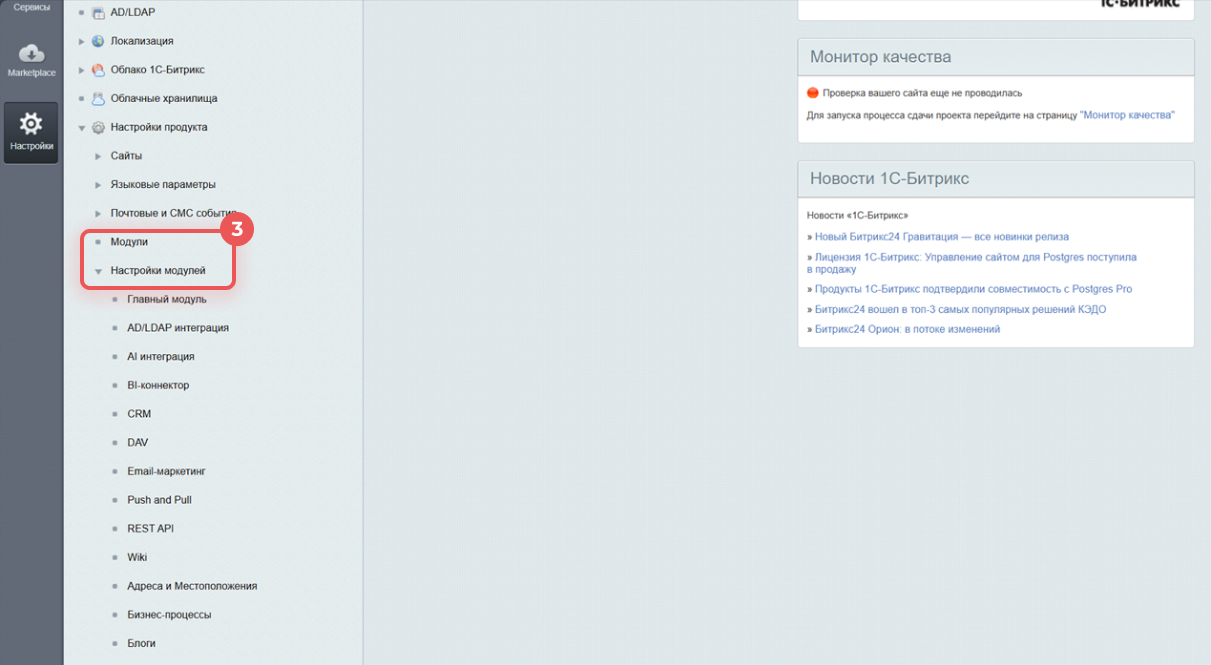This screenshot has width=1211, height=665.
Task: Open AI интеграция module settings
Action: point(161,357)
